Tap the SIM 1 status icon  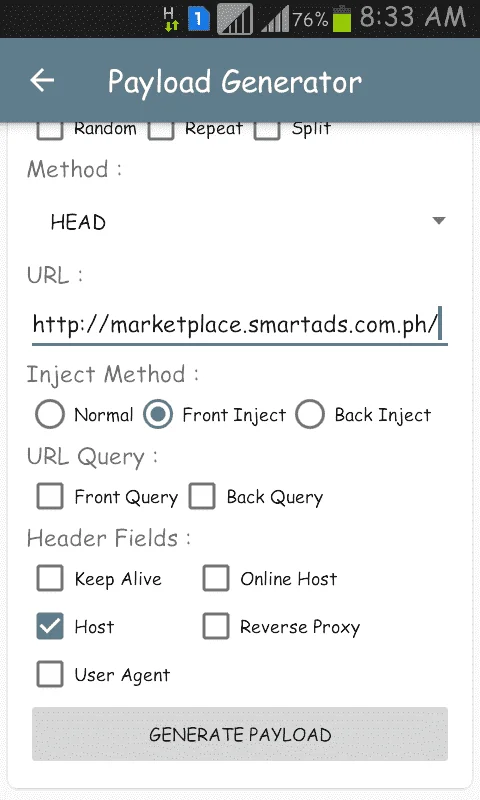[198, 19]
